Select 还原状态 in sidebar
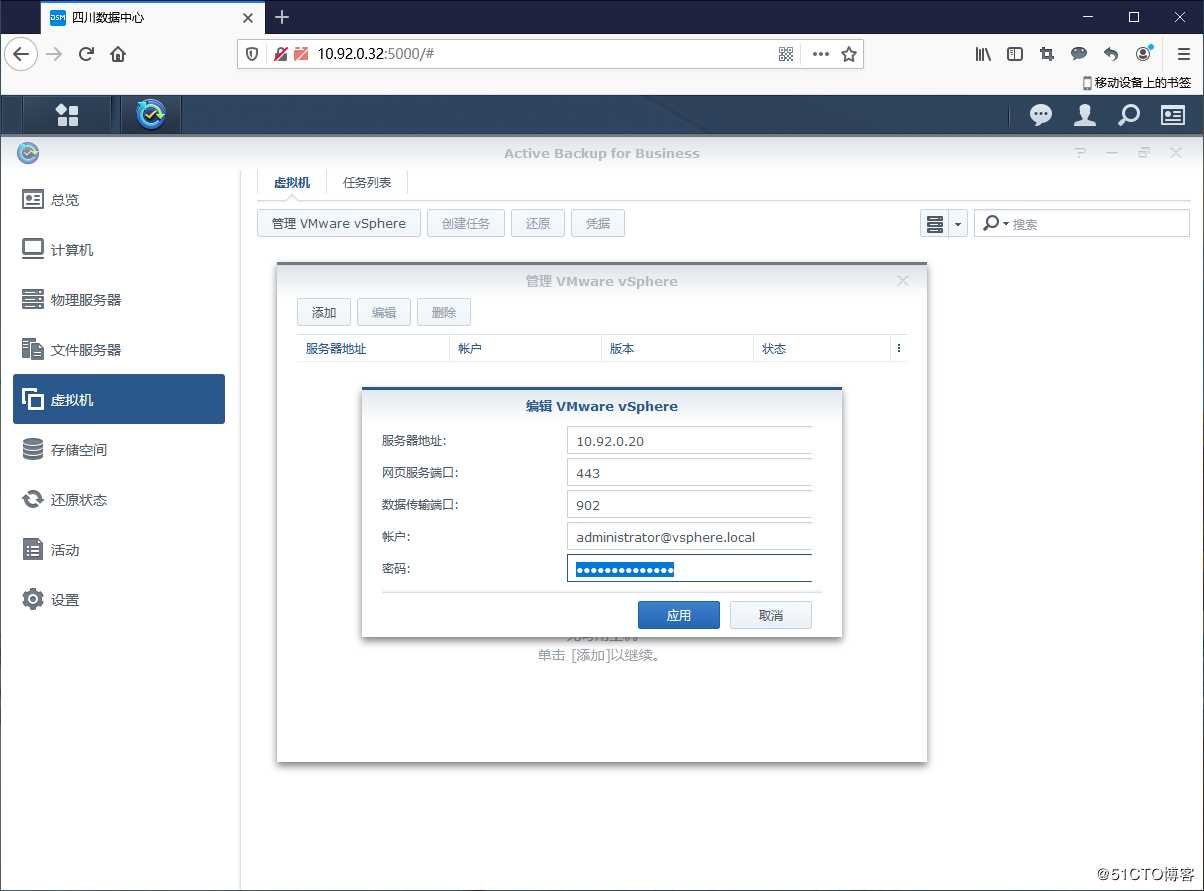Image resolution: width=1204 pixels, height=891 pixels. 119,499
